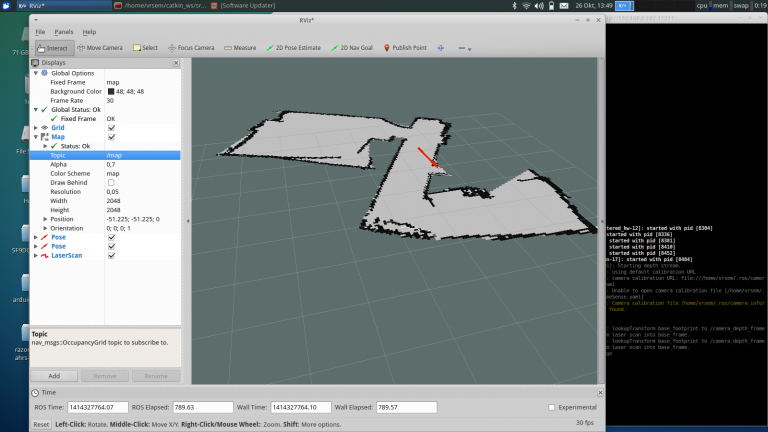
Task: Open the mail envelope tray icon
Action: point(564,6)
